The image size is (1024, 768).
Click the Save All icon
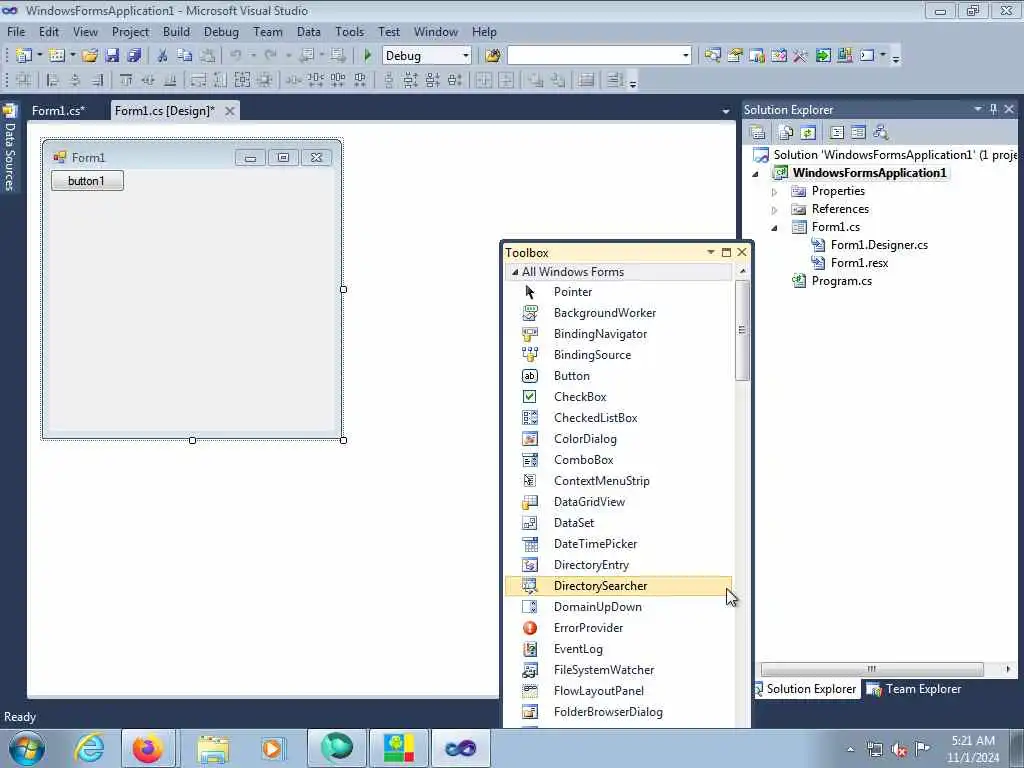coord(135,56)
